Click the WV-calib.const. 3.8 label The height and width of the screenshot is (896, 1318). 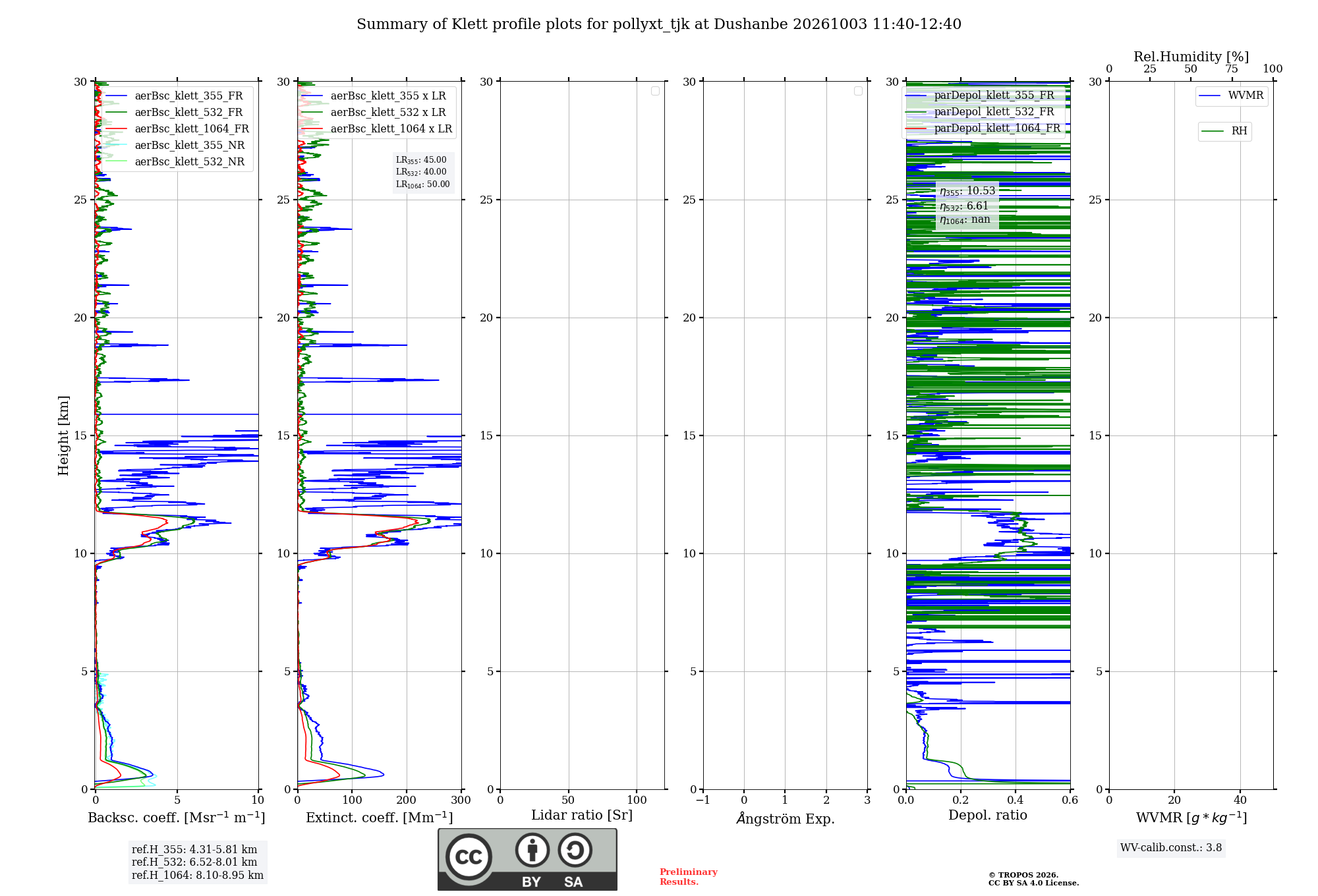click(1171, 848)
